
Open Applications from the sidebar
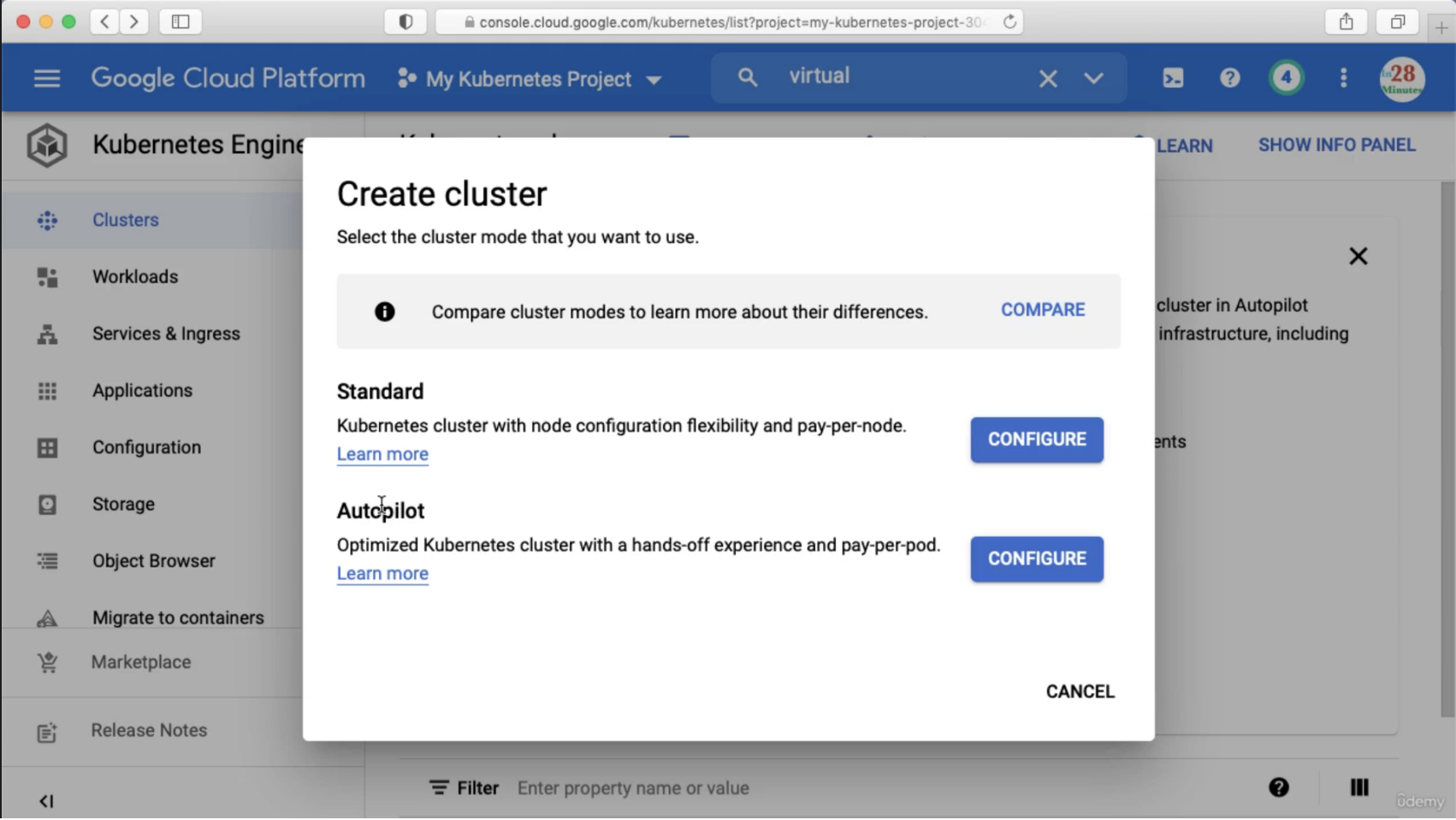pyautogui.click(x=142, y=391)
